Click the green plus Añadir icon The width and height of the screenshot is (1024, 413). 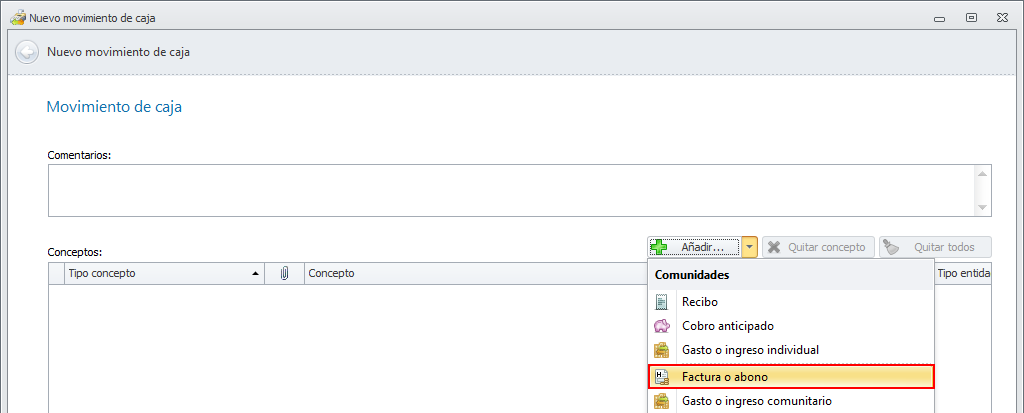tap(660, 247)
